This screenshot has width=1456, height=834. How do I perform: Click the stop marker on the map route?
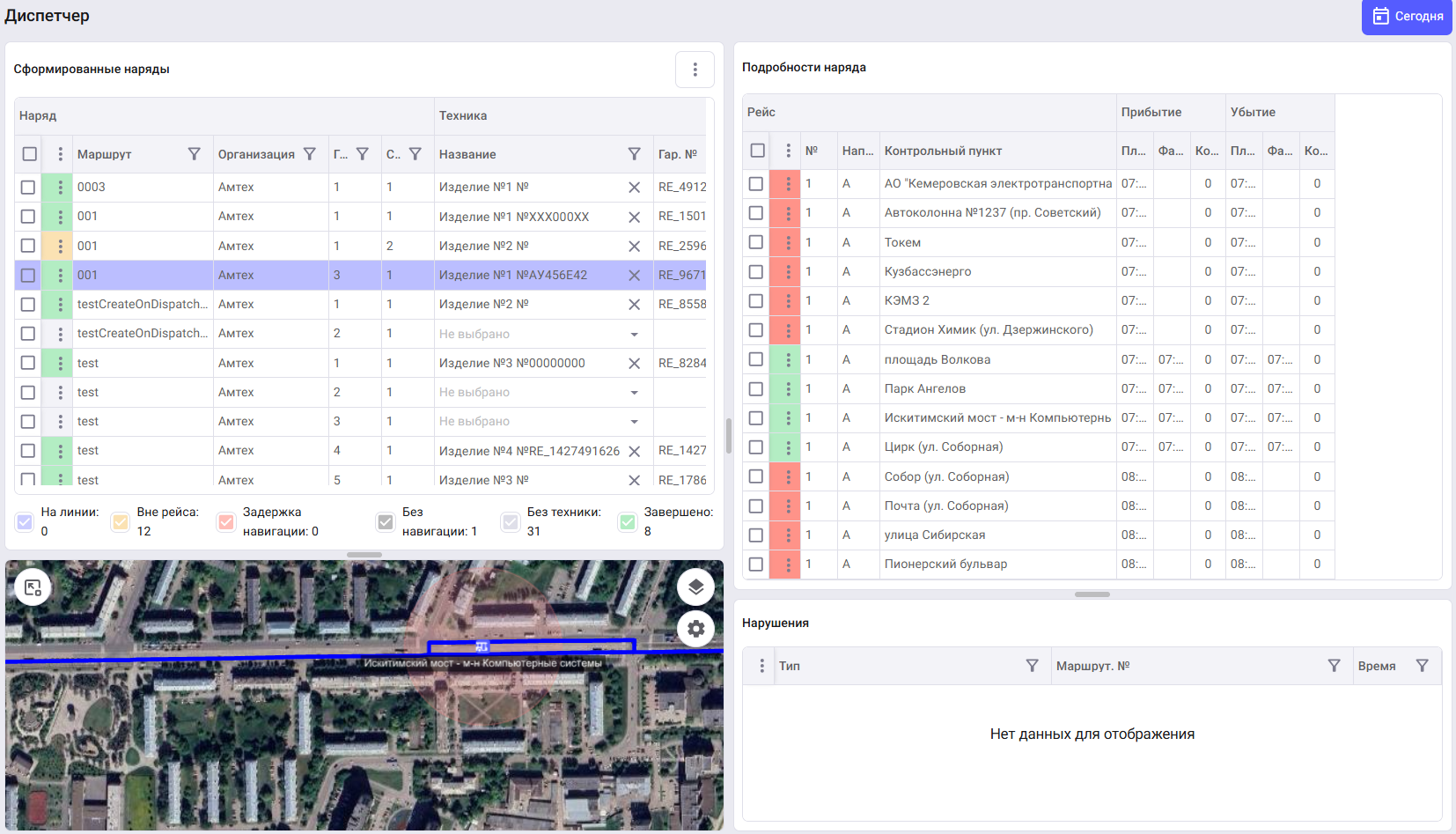pyautogui.click(x=482, y=646)
